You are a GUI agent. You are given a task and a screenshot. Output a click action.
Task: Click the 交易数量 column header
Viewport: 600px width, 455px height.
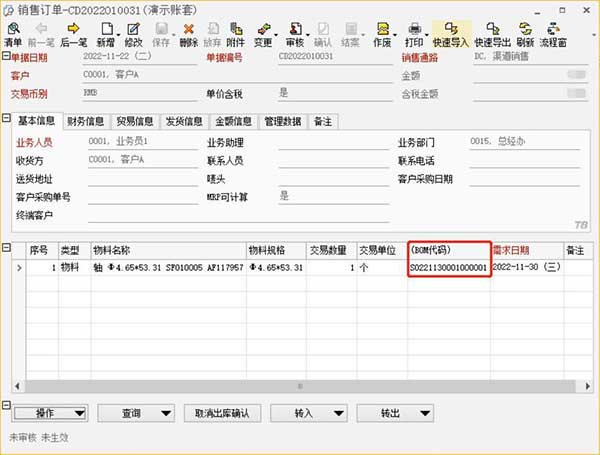tap(331, 250)
